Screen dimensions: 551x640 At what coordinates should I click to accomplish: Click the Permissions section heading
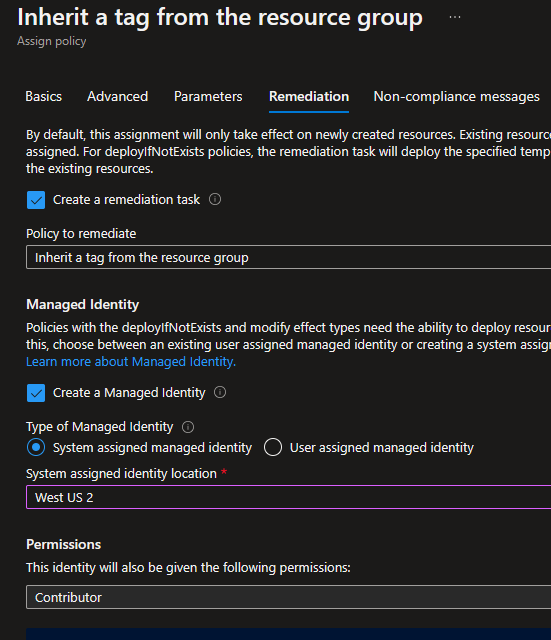pos(63,544)
